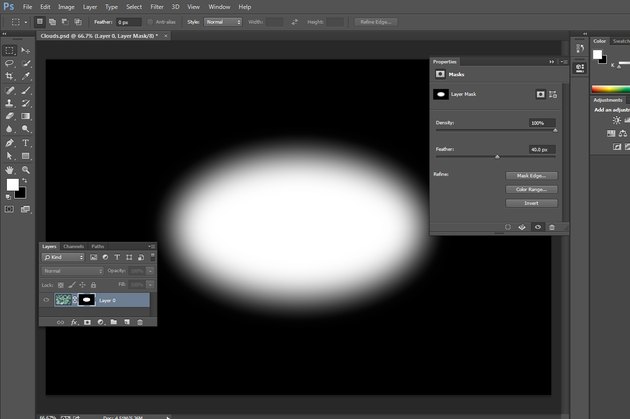Toggle Lock image pixels
630x419 pixels.
click(72, 285)
